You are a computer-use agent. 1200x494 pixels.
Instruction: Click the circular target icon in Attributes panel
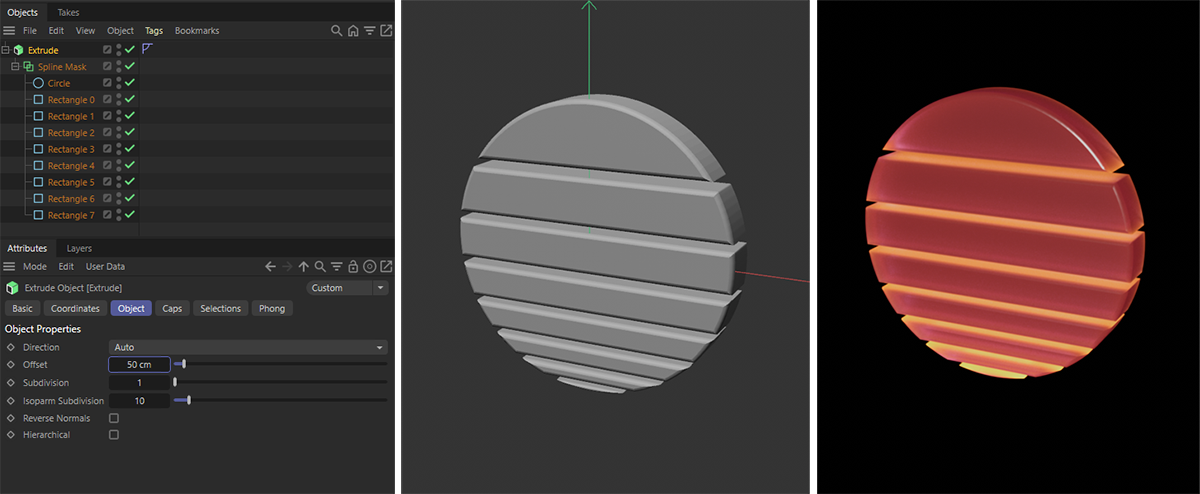click(x=369, y=267)
